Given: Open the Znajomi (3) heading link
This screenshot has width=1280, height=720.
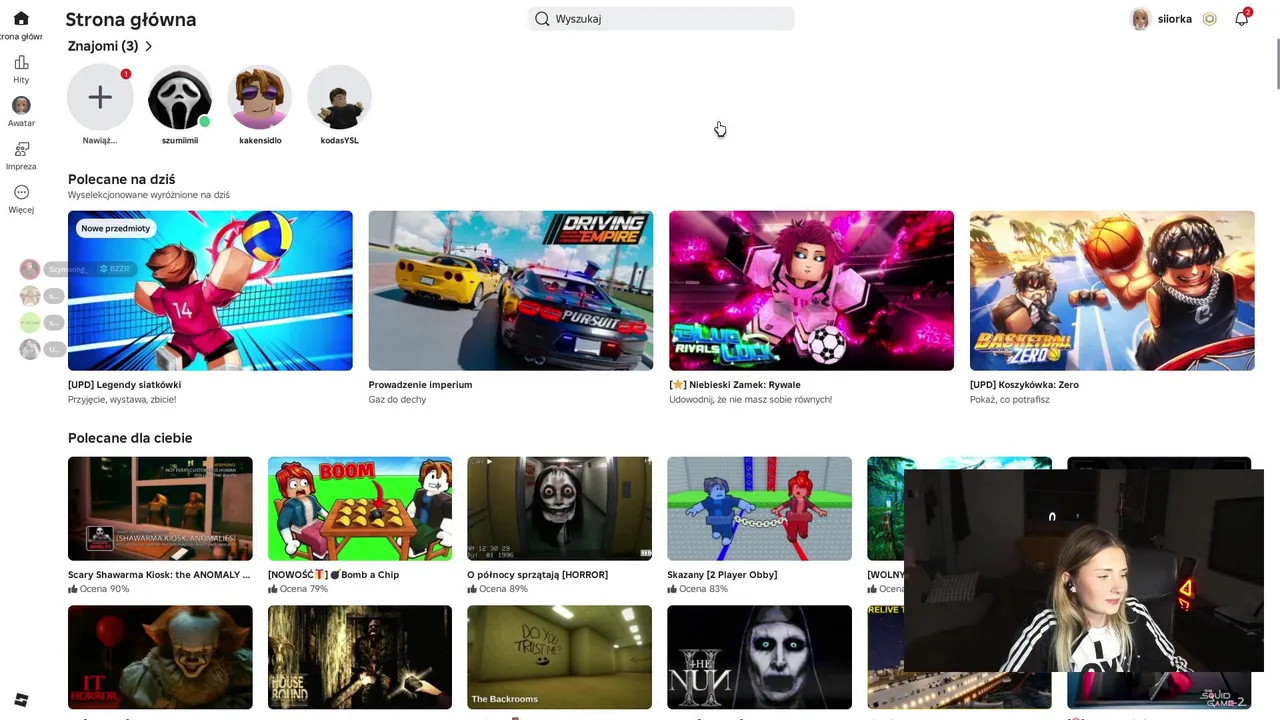Looking at the screenshot, I should (103, 46).
